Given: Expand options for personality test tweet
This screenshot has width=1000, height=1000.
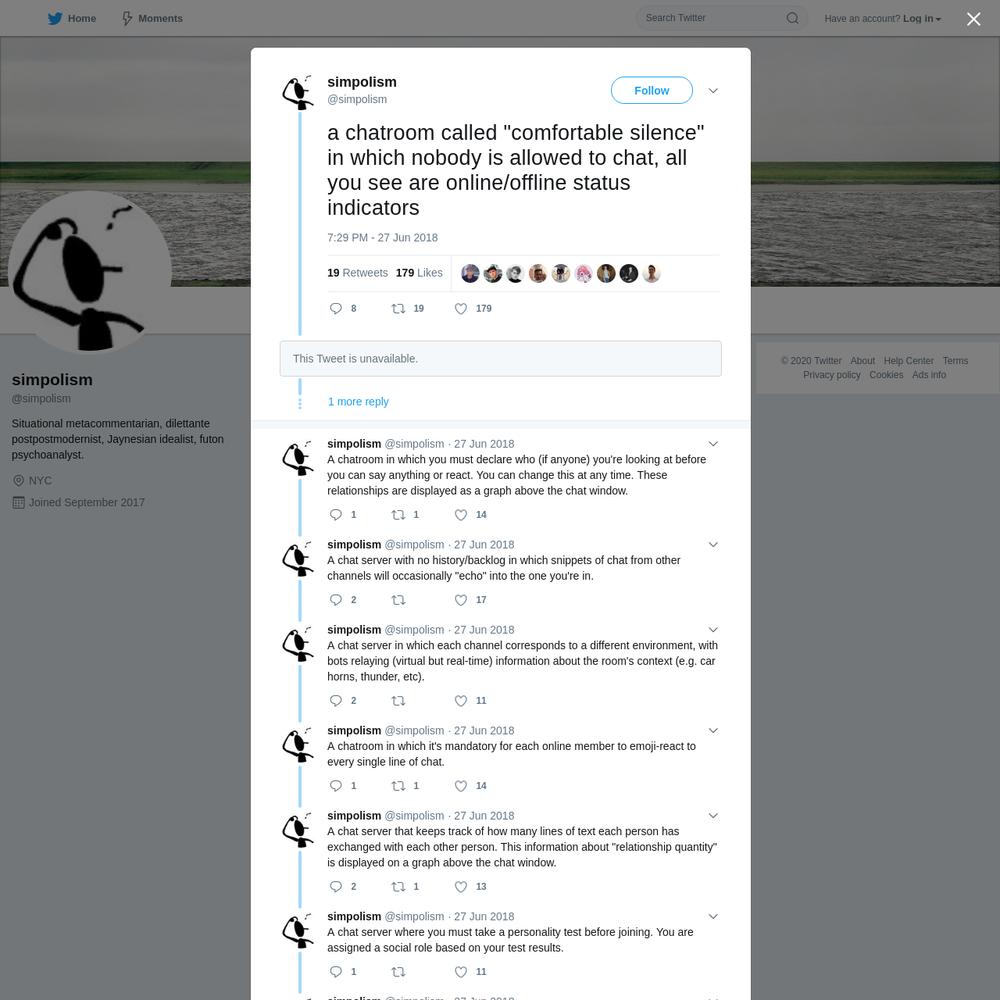Looking at the screenshot, I should [x=713, y=916].
